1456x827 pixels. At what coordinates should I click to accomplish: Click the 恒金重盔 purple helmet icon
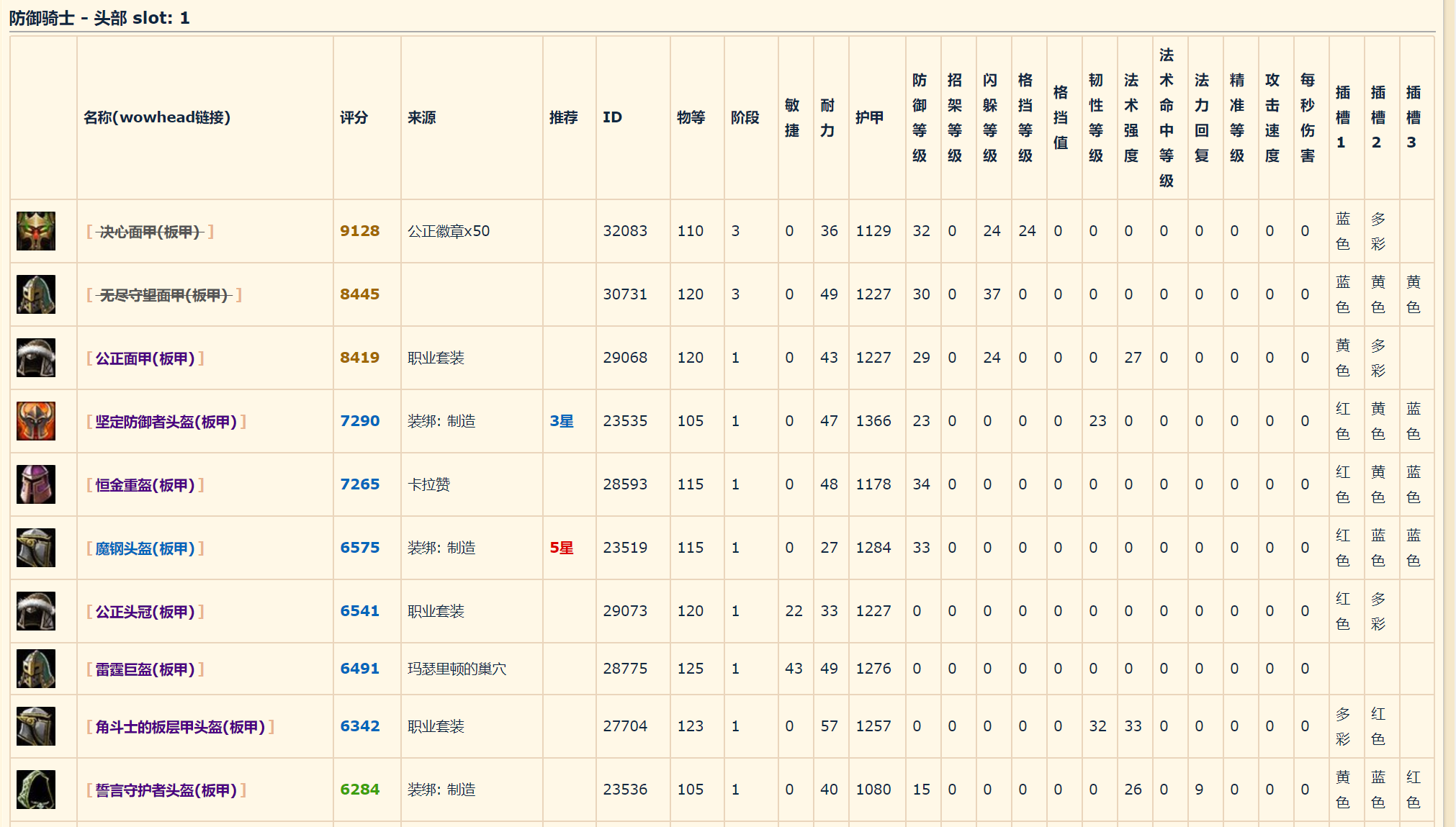[x=36, y=484]
